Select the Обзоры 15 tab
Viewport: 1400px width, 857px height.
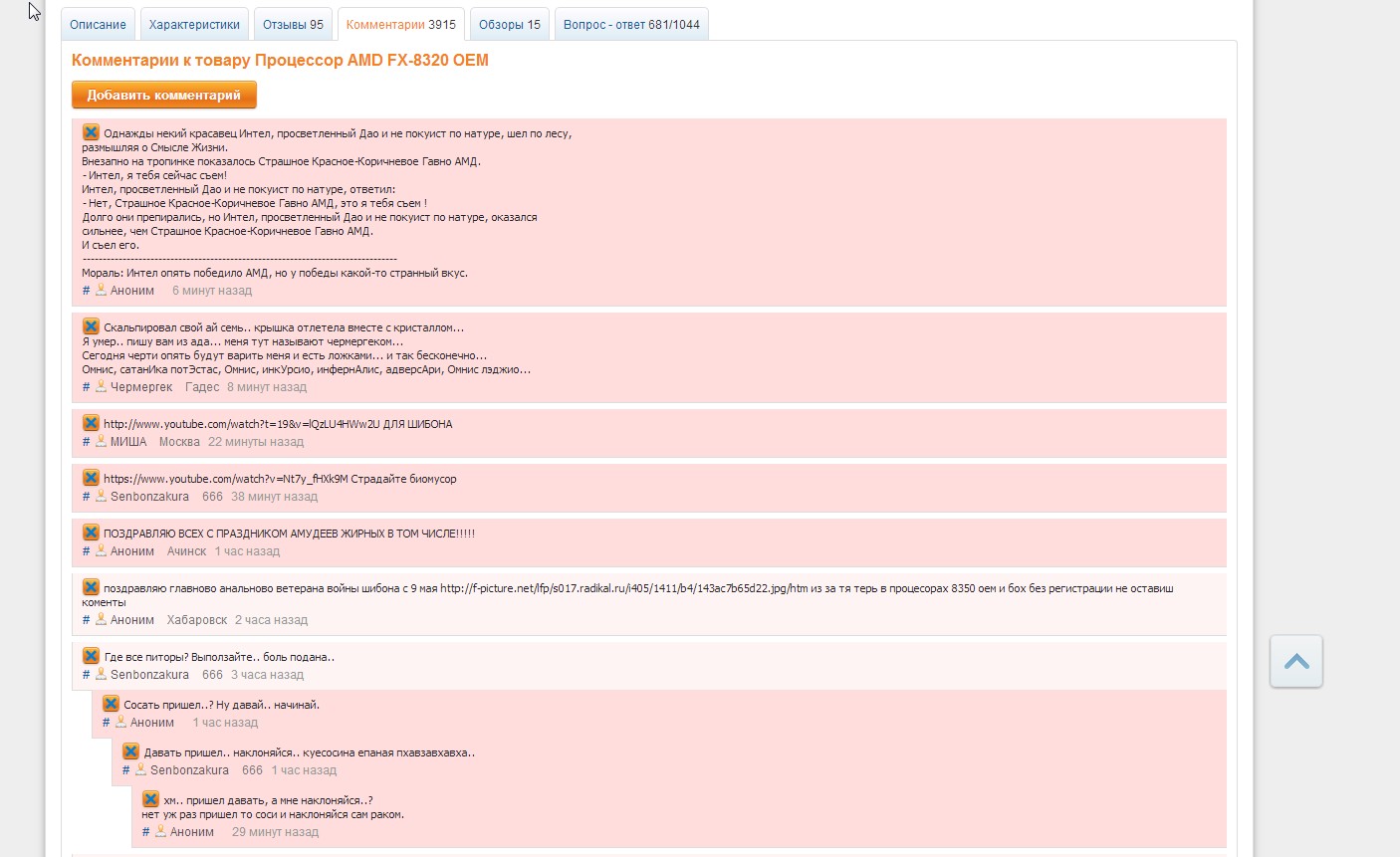tap(509, 25)
